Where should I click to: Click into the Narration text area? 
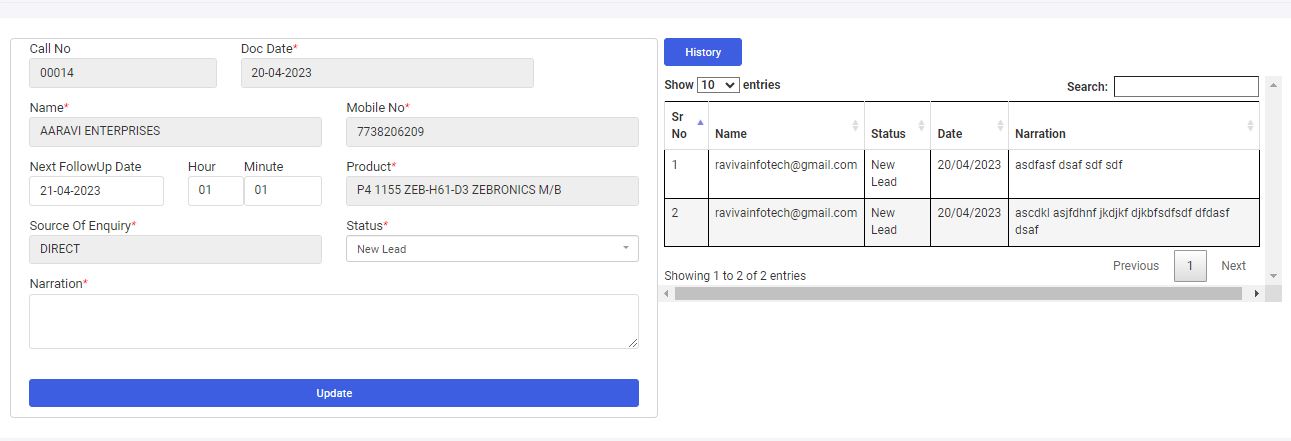click(x=334, y=321)
